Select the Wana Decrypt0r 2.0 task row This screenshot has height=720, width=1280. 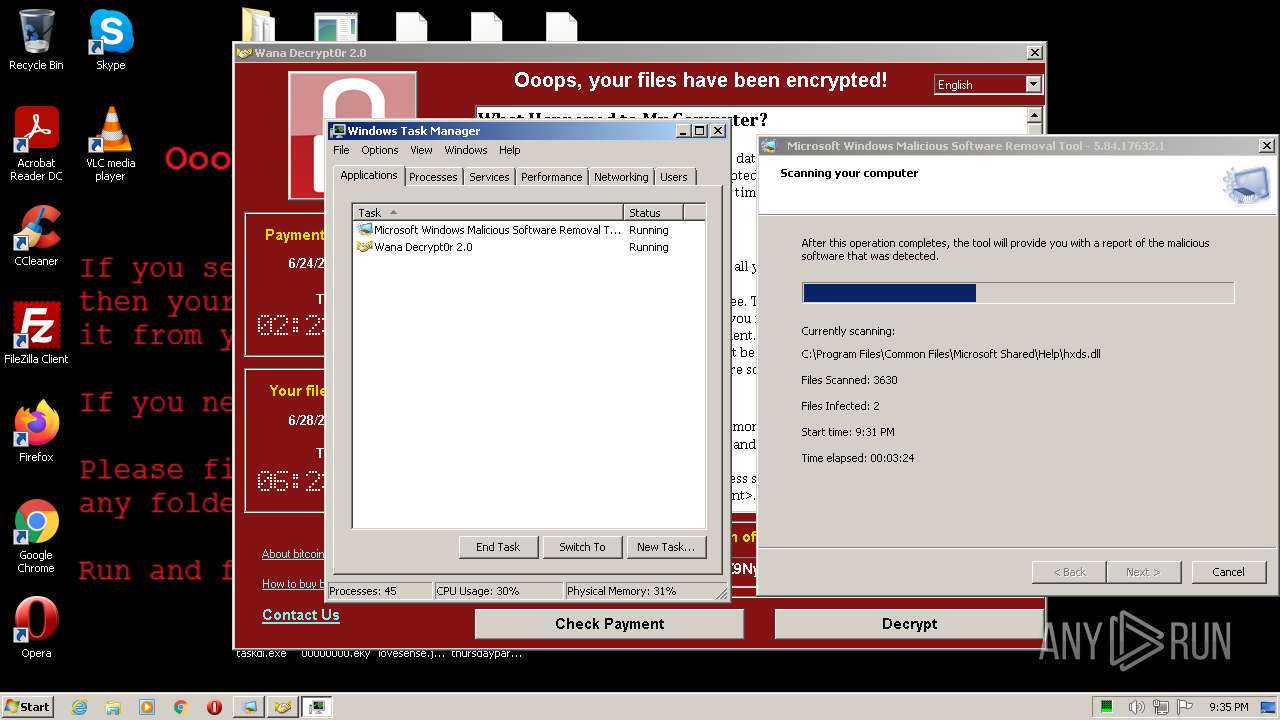click(x=529, y=247)
